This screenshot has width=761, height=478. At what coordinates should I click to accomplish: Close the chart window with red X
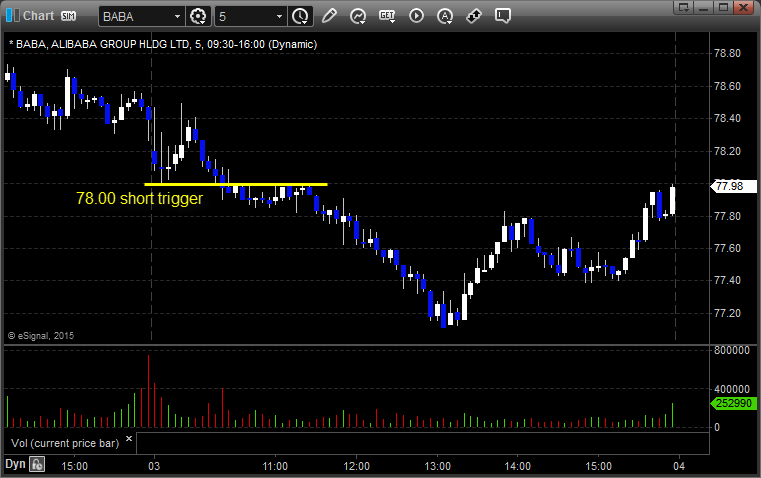[x=743, y=7]
